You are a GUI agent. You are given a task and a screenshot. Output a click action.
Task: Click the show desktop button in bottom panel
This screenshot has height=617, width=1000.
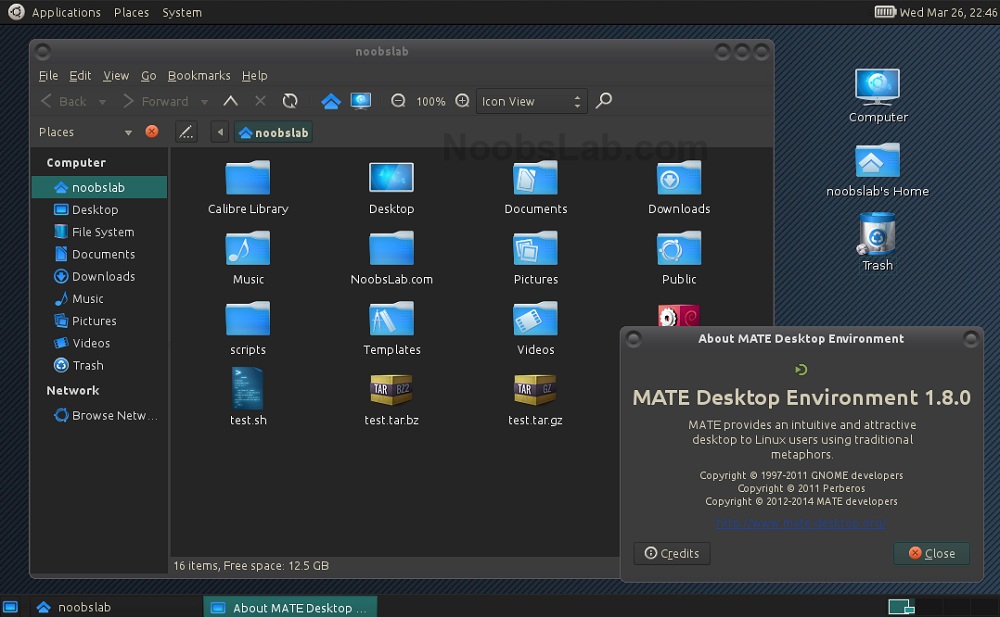click(10, 607)
